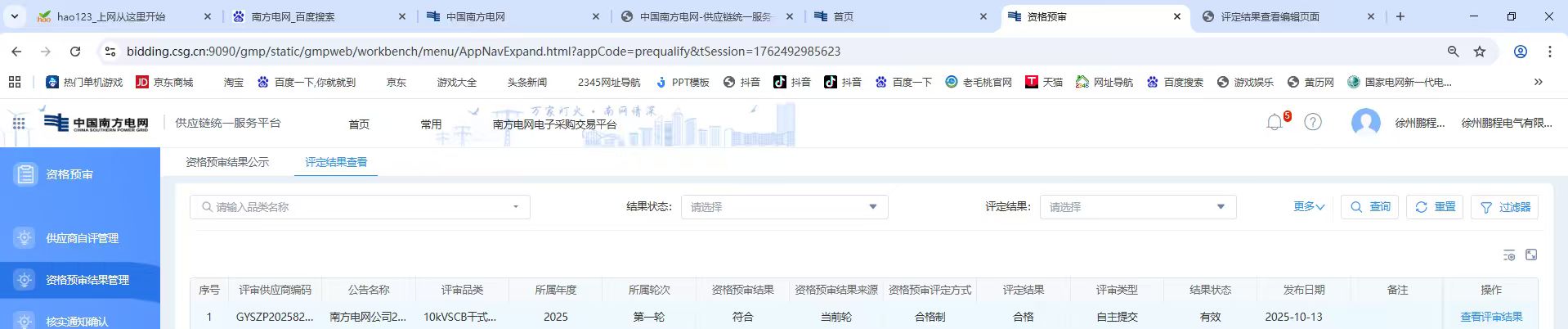Click the 查询 search button
Screen dimensions: 1568x329
pyautogui.click(x=1369, y=207)
